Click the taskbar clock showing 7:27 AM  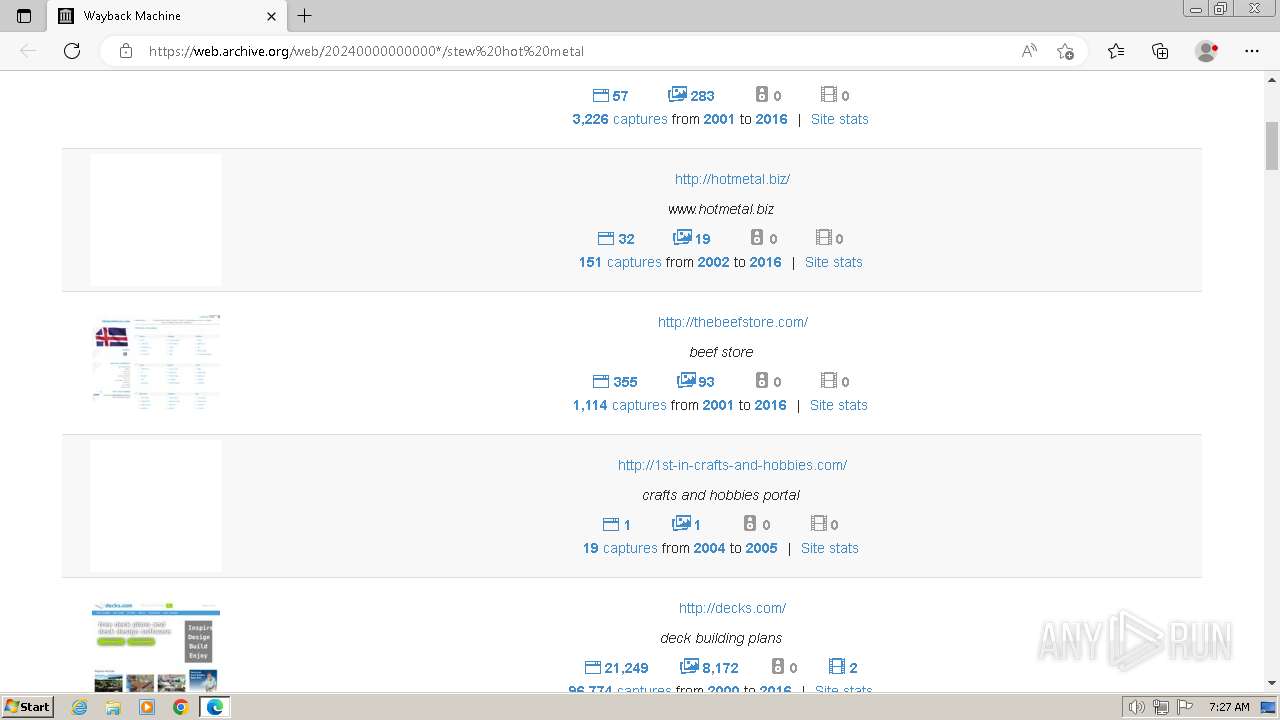(1228, 707)
